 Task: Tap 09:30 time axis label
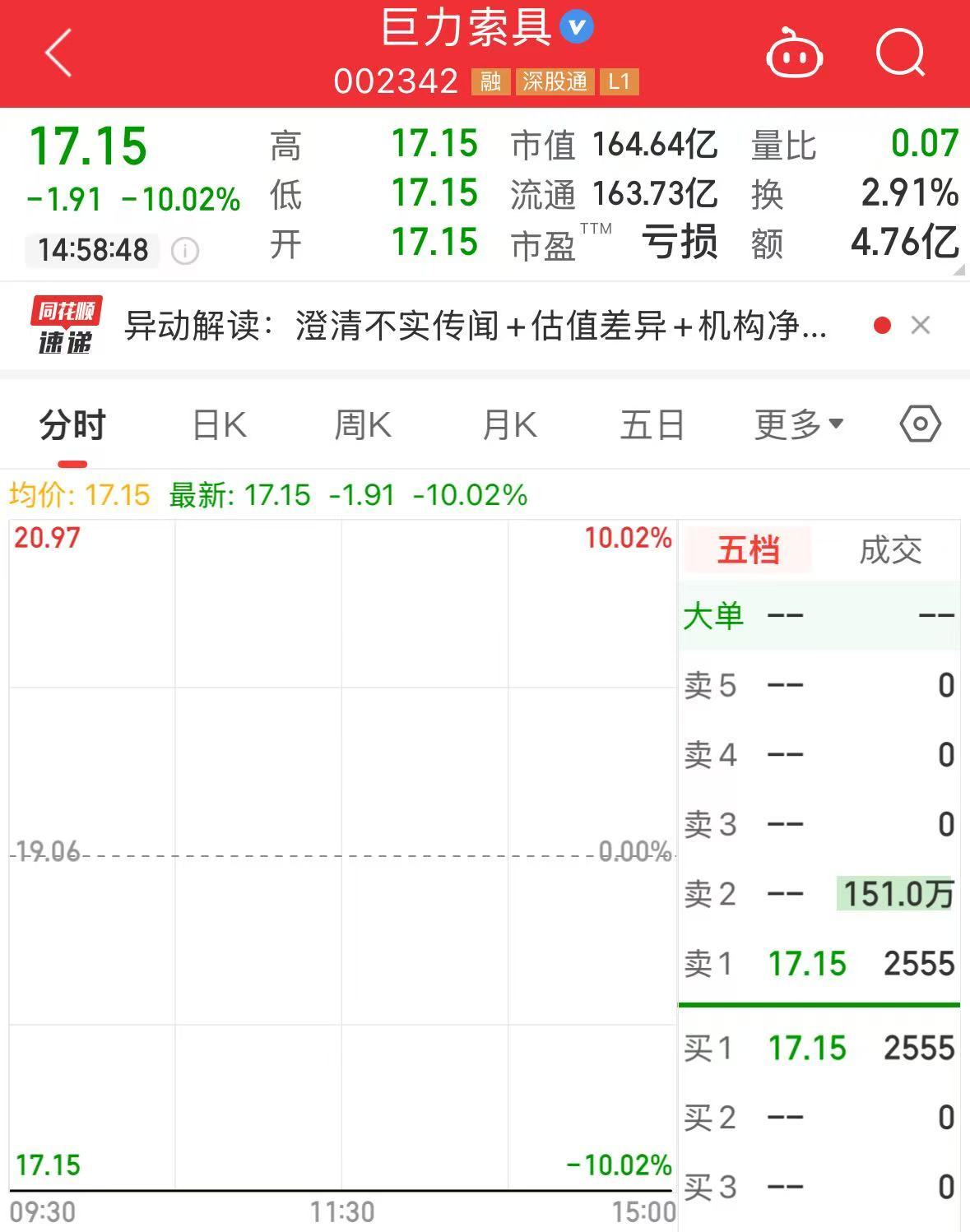click(43, 1212)
